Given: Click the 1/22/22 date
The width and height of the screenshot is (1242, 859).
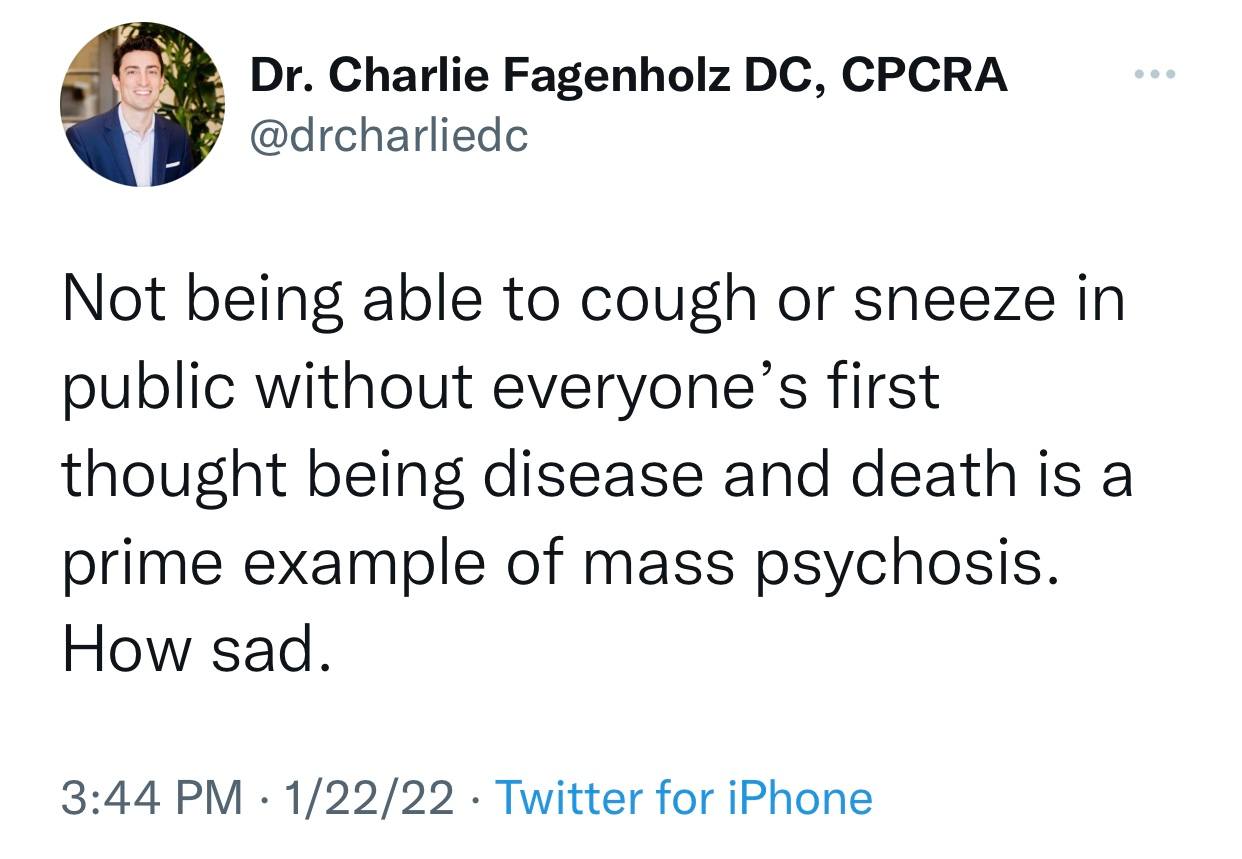Looking at the screenshot, I should click(368, 798).
